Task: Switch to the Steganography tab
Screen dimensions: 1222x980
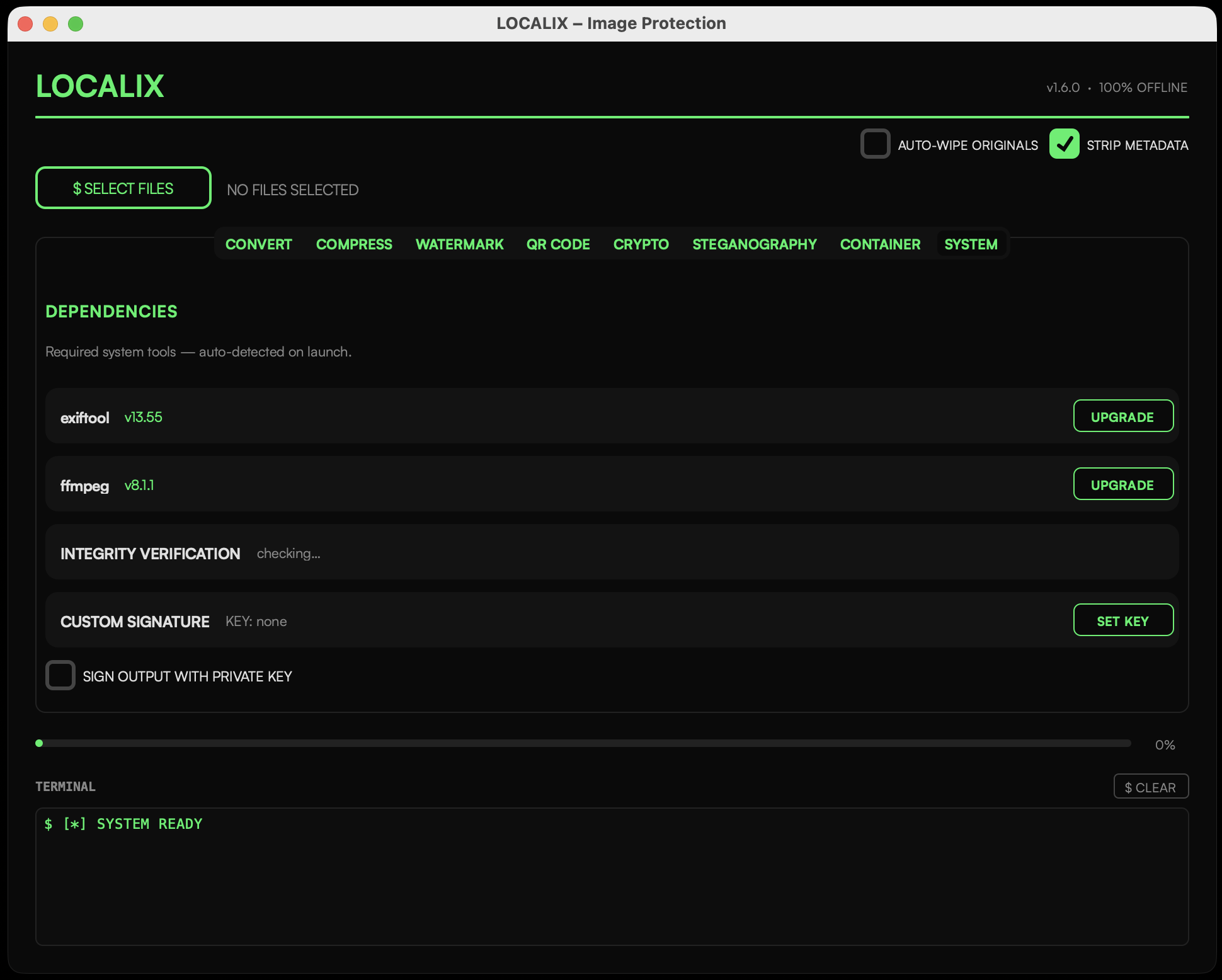Action: click(754, 244)
